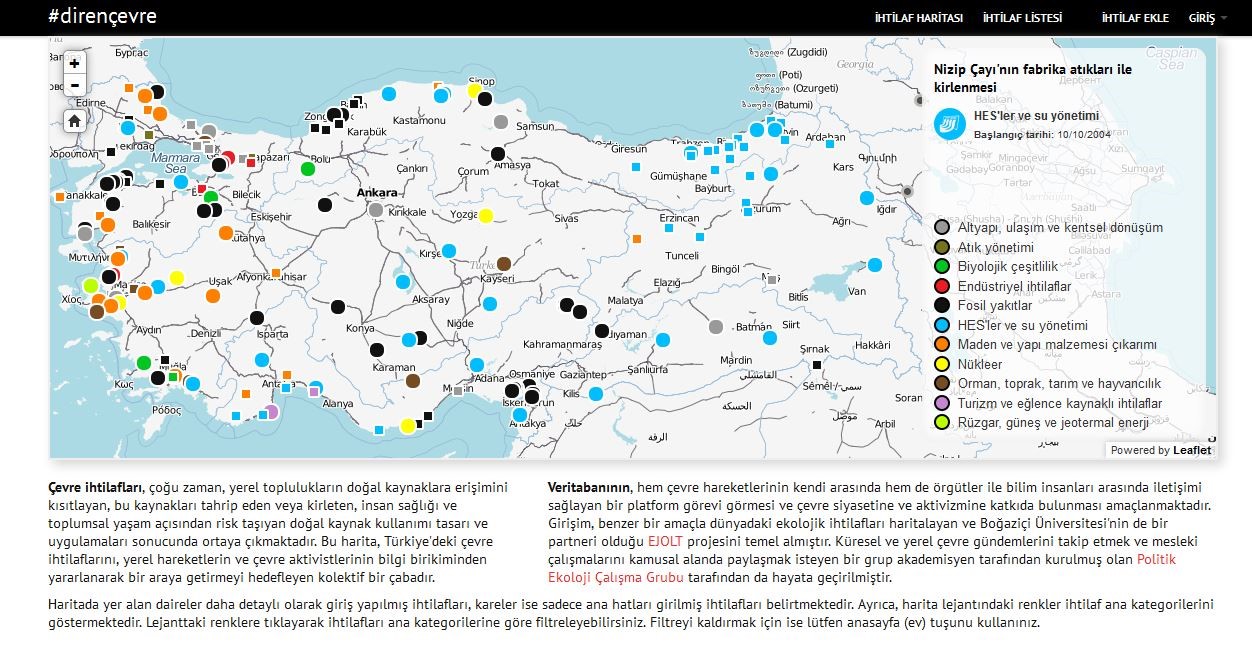This screenshot has width=1252, height=646.
Task: Reset the map with the home button
Action: pos(75,121)
